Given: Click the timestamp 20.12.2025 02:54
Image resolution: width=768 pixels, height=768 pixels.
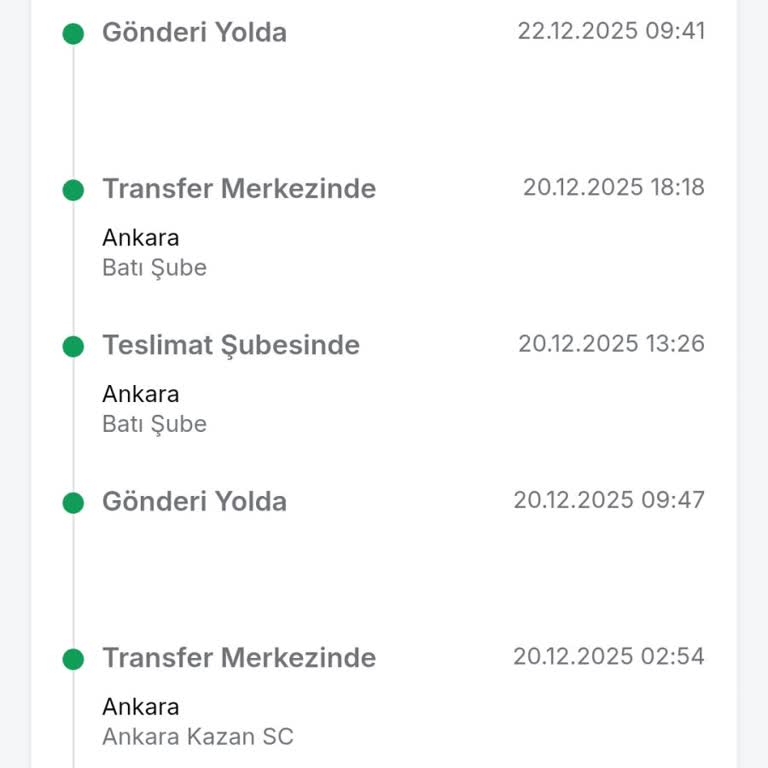Looking at the screenshot, I should tap(609, 656).
